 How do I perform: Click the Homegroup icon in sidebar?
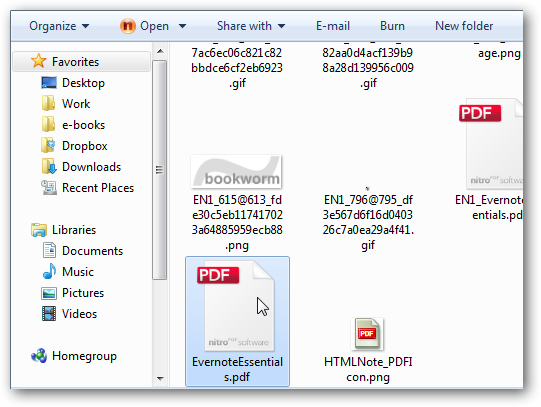click(x=39, y=356)
